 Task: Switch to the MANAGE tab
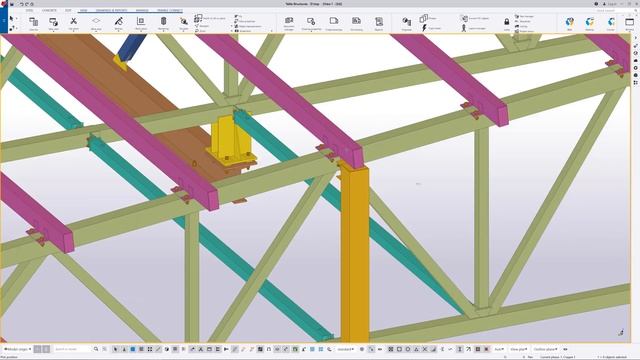click(142, 10)
